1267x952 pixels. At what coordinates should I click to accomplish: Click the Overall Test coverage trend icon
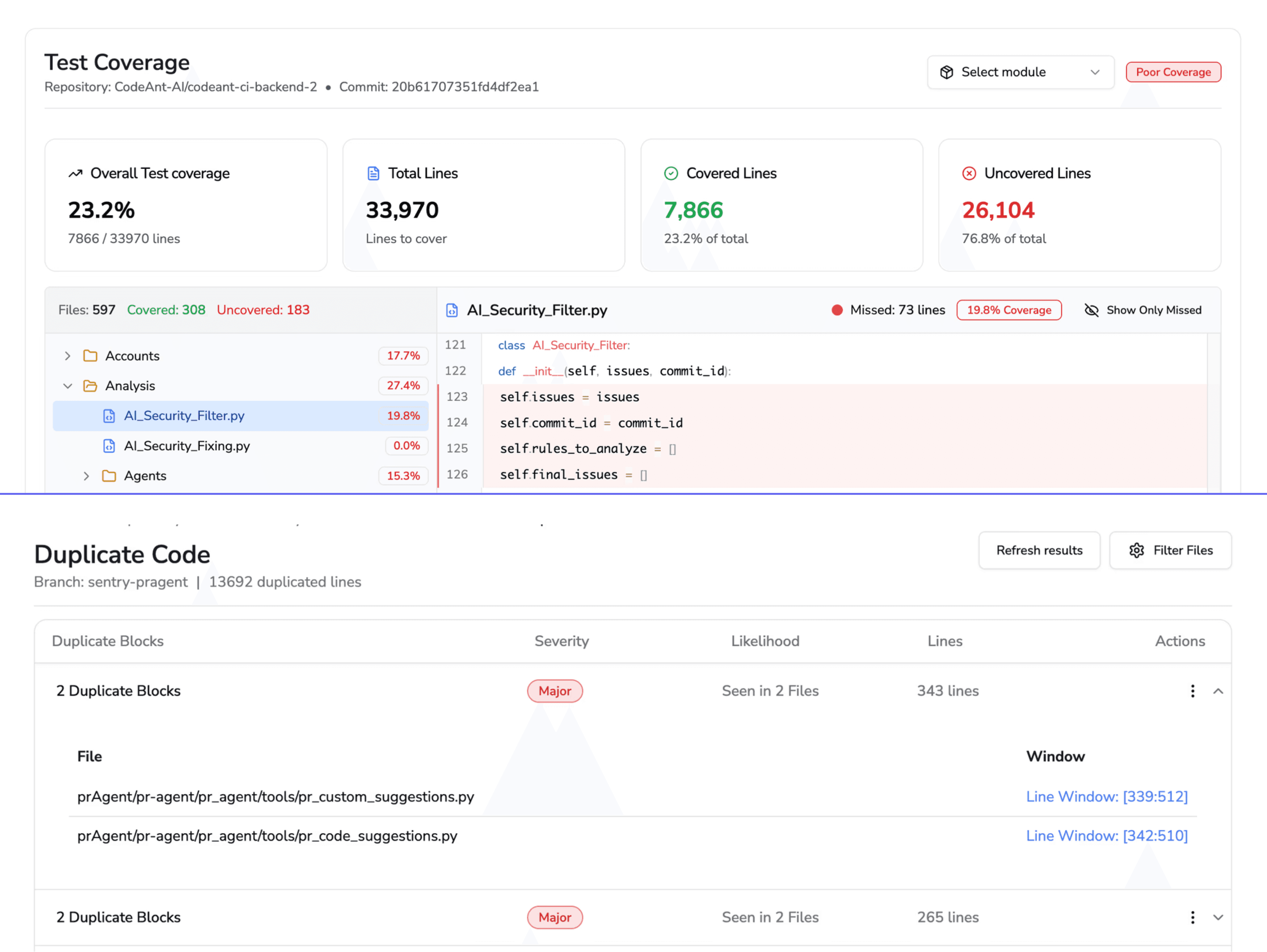click(x=75, y=174)
